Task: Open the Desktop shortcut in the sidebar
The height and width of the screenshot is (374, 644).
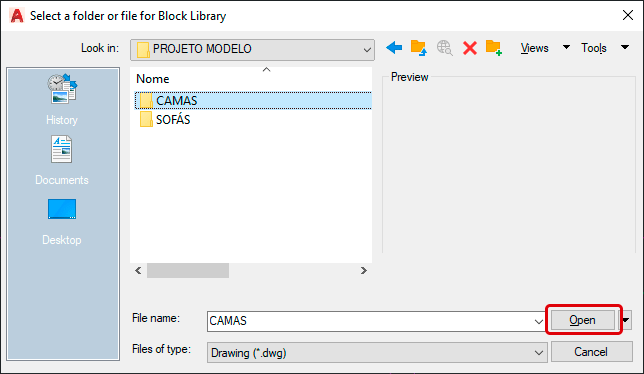Action: [62, 222]
